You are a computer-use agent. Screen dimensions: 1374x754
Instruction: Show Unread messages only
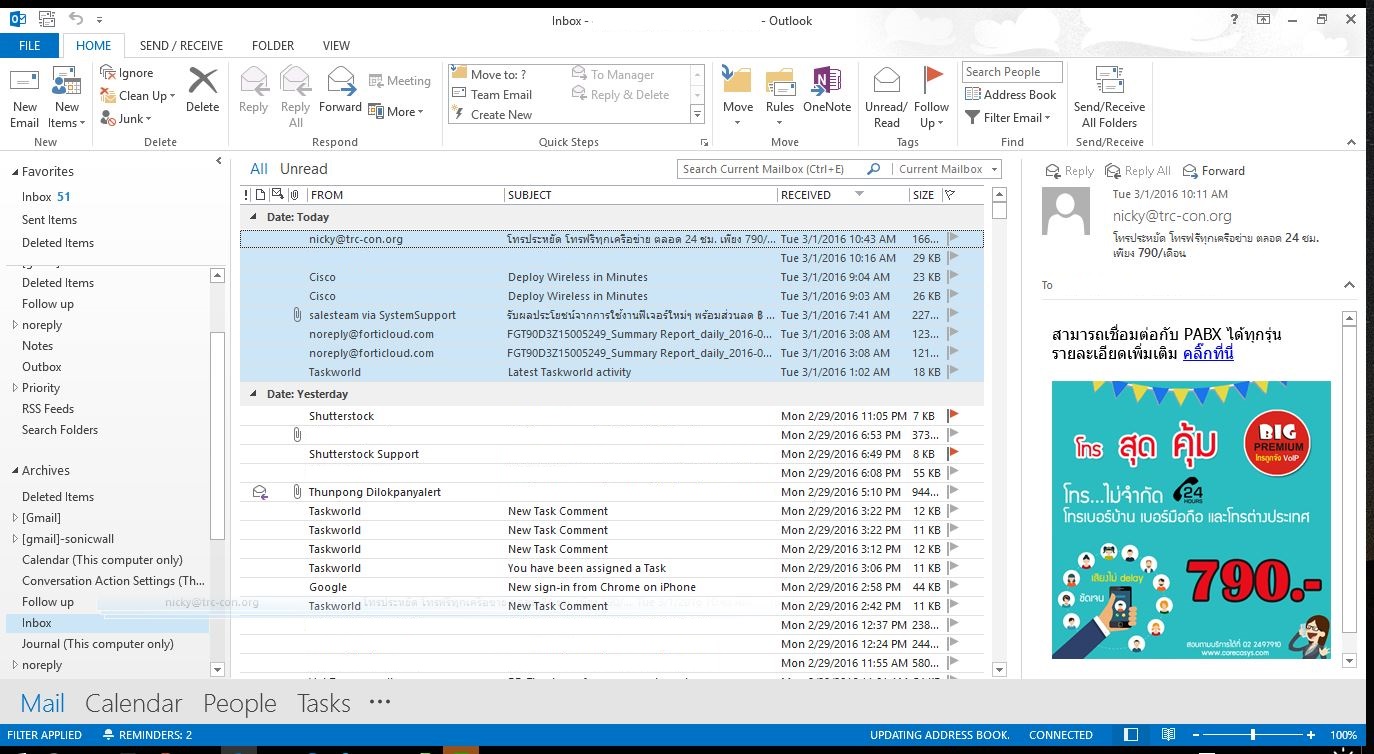pos(304,169)
